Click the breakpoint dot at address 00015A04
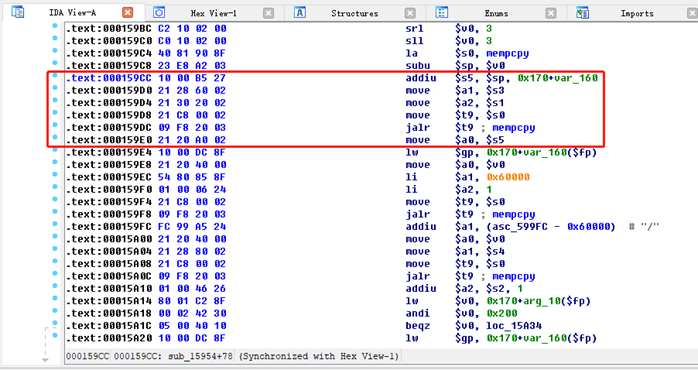This screenshot has width=698, height=370. (x=55, y=249)
